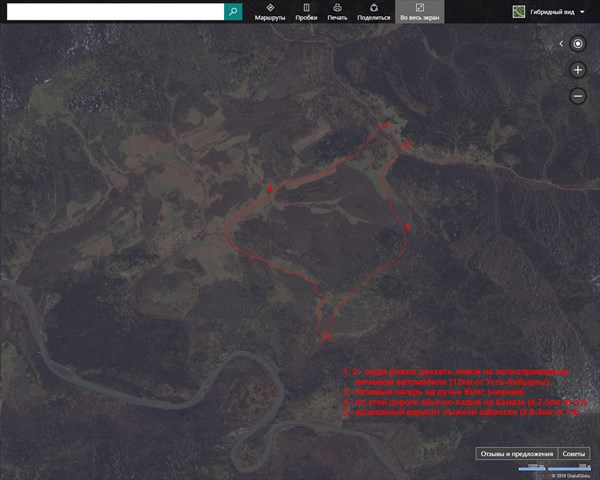
Task: Show traffic via Пробки
Action: 306,12
